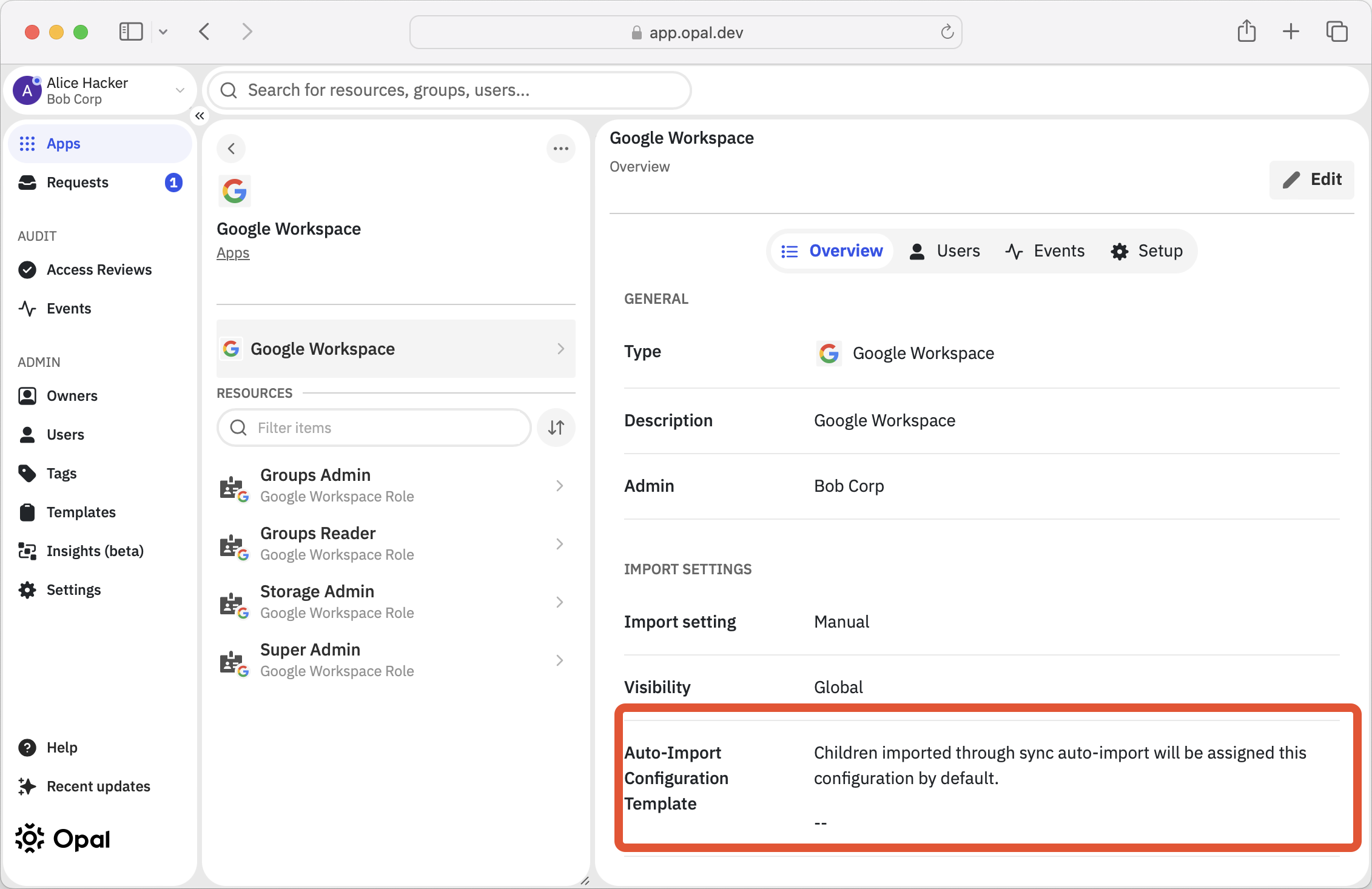
Task: Open the Requests section
Action: [99, 183]
